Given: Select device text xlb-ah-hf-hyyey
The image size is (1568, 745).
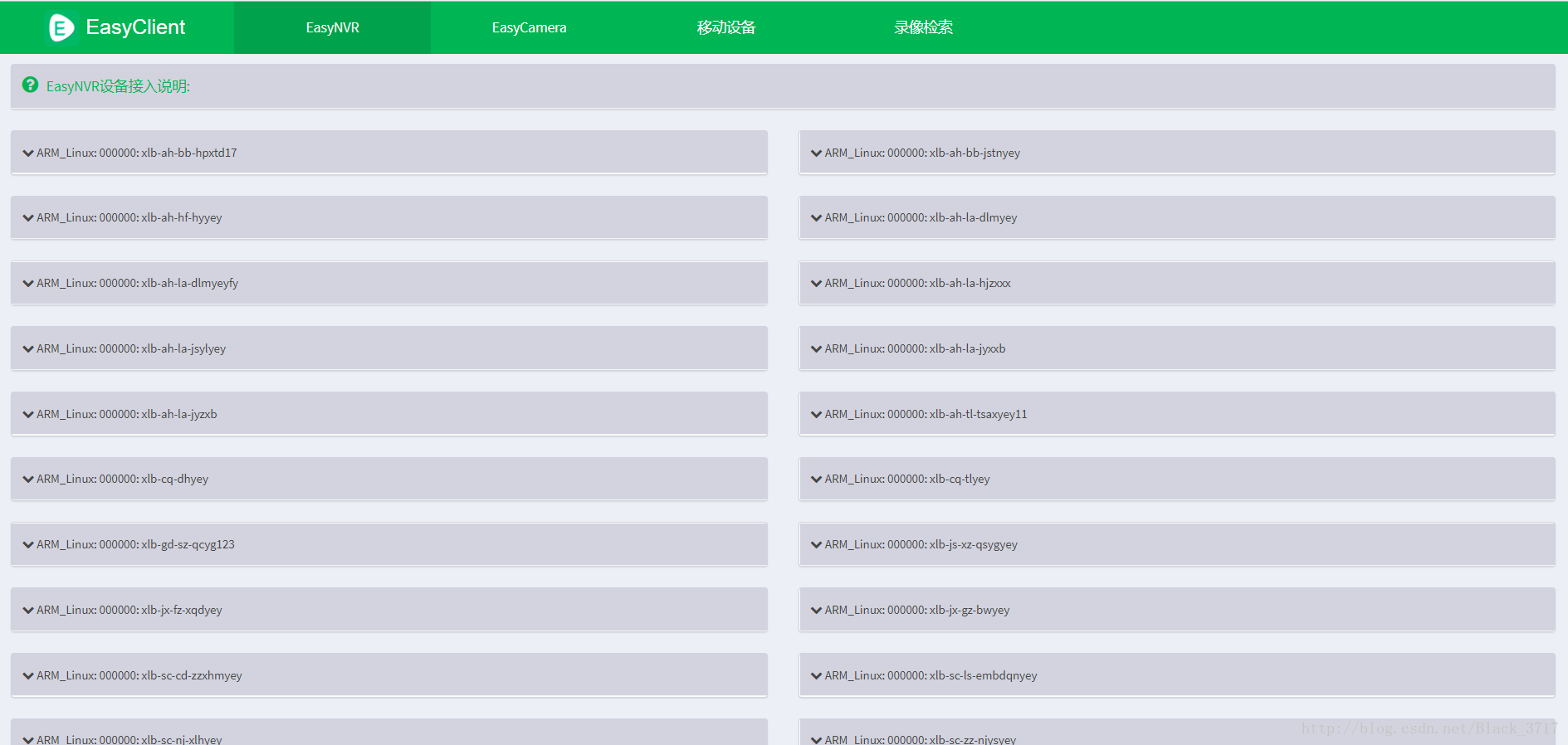Looking at the screenshot, I should point(182,217).
